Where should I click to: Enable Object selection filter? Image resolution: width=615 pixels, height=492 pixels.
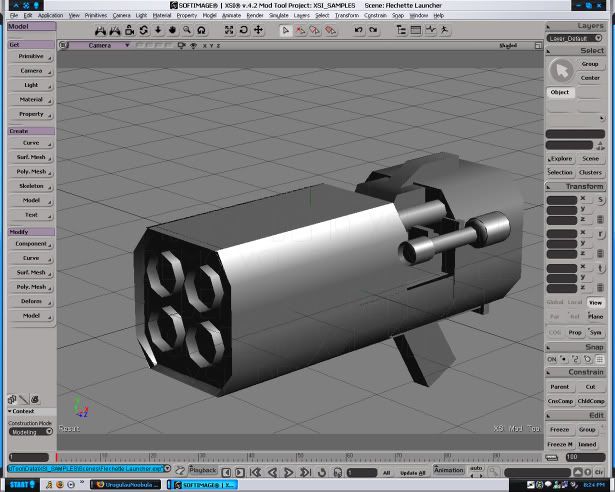(560, 92)
